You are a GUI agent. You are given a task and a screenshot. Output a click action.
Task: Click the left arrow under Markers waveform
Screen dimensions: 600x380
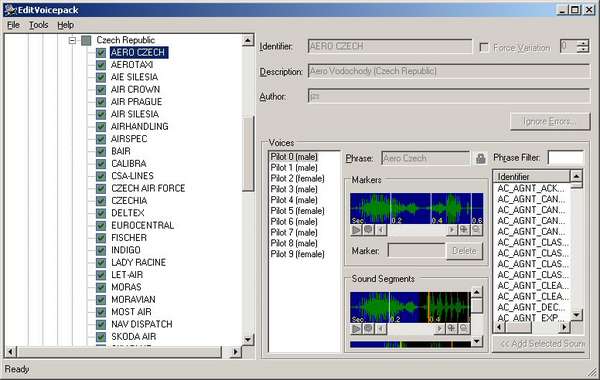click(x=380, y=230)
